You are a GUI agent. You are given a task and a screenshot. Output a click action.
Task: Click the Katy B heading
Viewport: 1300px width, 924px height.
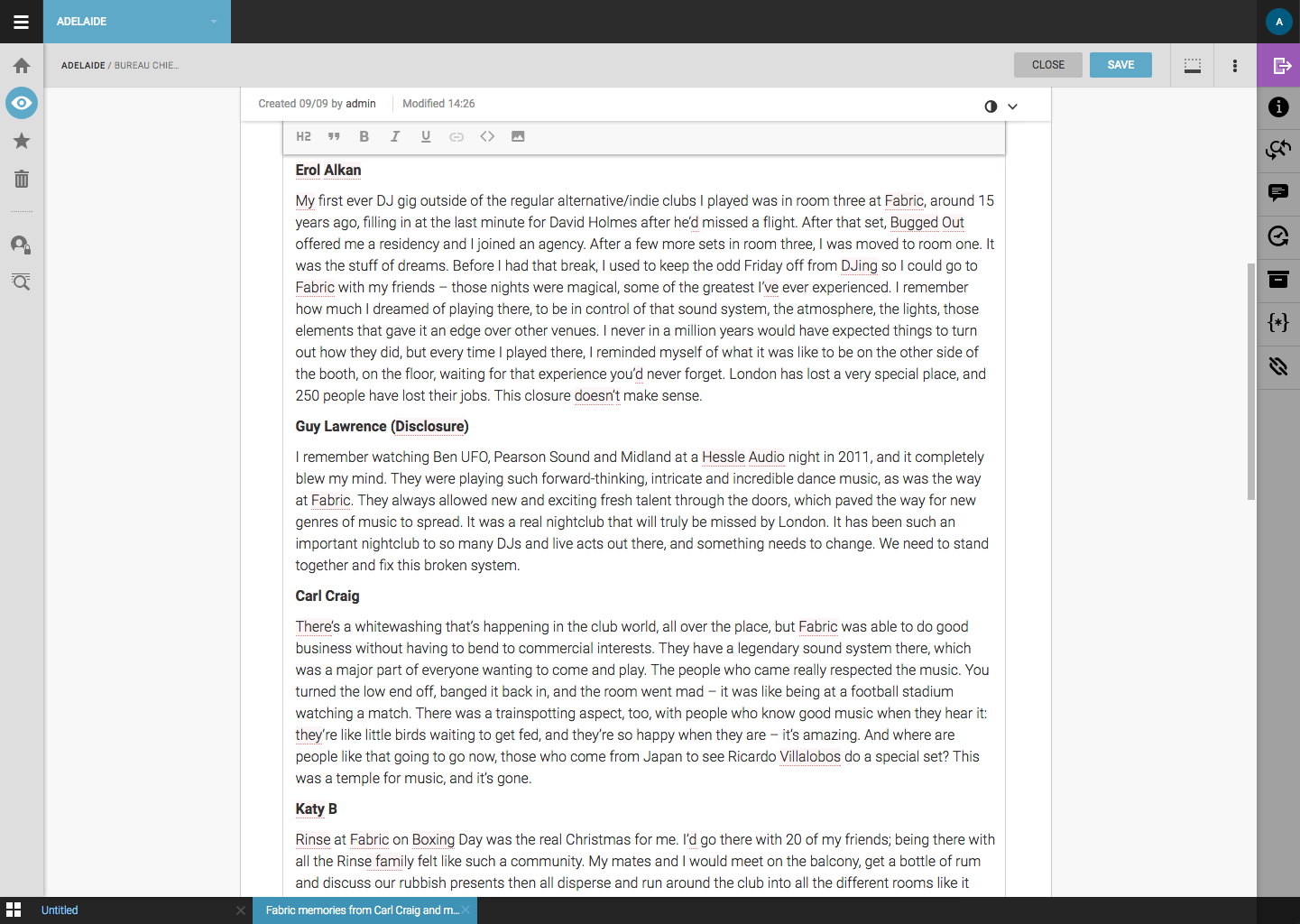point(317,809)
